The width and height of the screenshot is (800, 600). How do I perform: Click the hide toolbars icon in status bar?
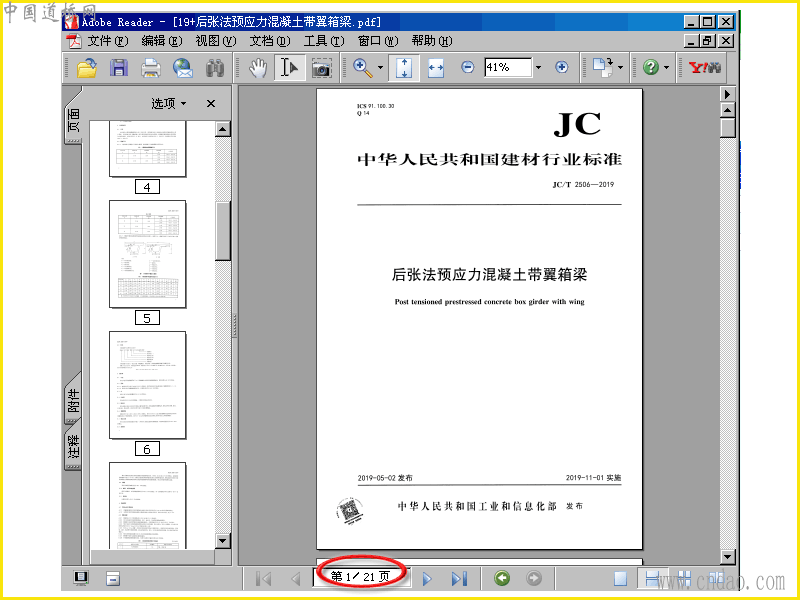point(113,579)
